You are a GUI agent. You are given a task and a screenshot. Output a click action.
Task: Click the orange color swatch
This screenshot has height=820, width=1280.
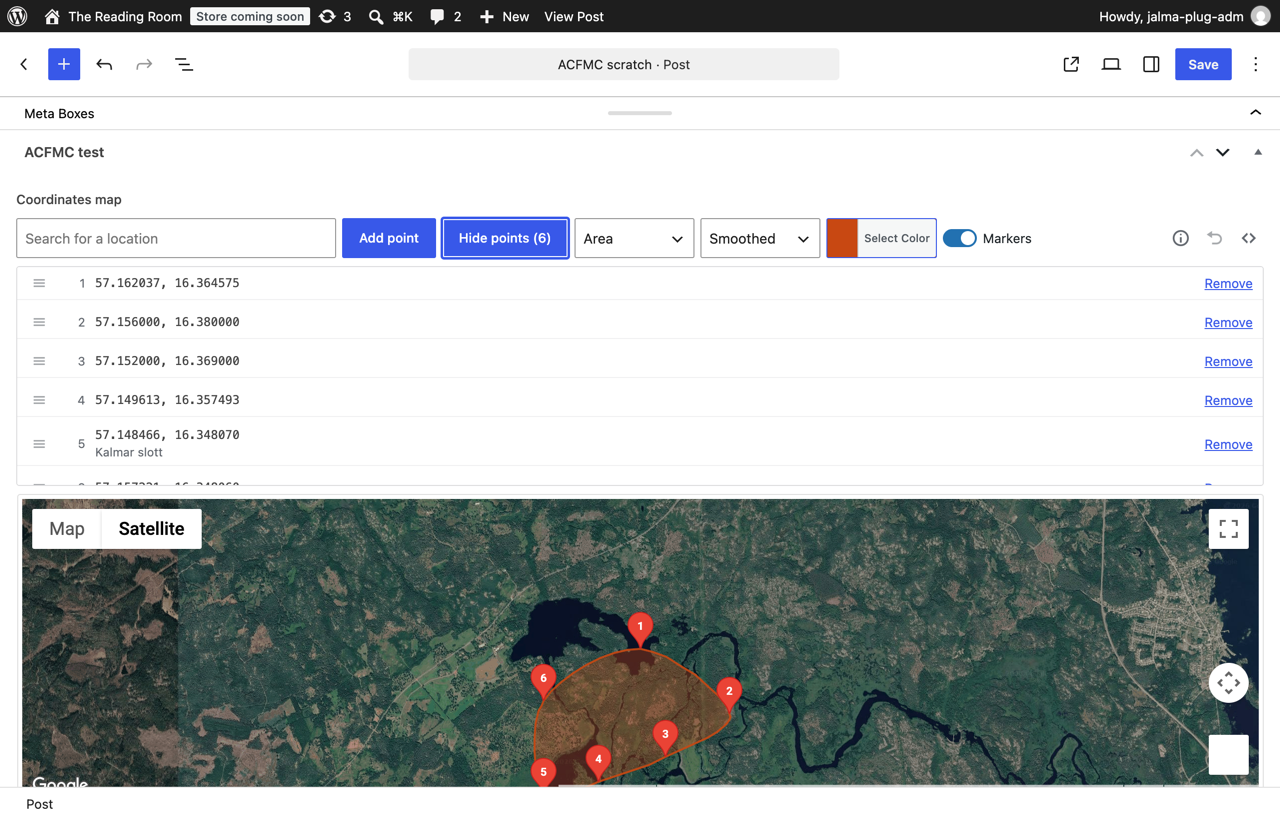click(842, 238)
